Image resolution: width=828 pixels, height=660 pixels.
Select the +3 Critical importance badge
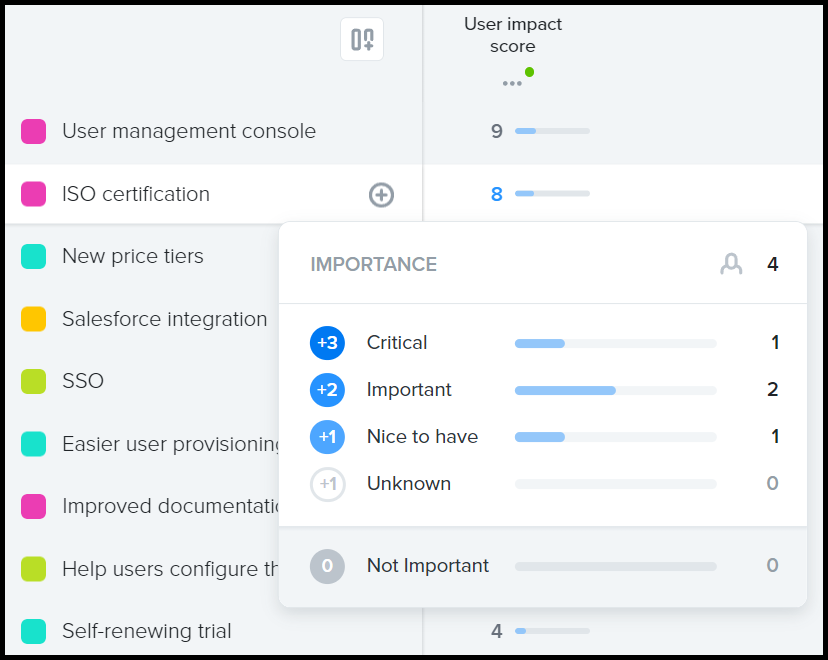(x=327, y=343)
